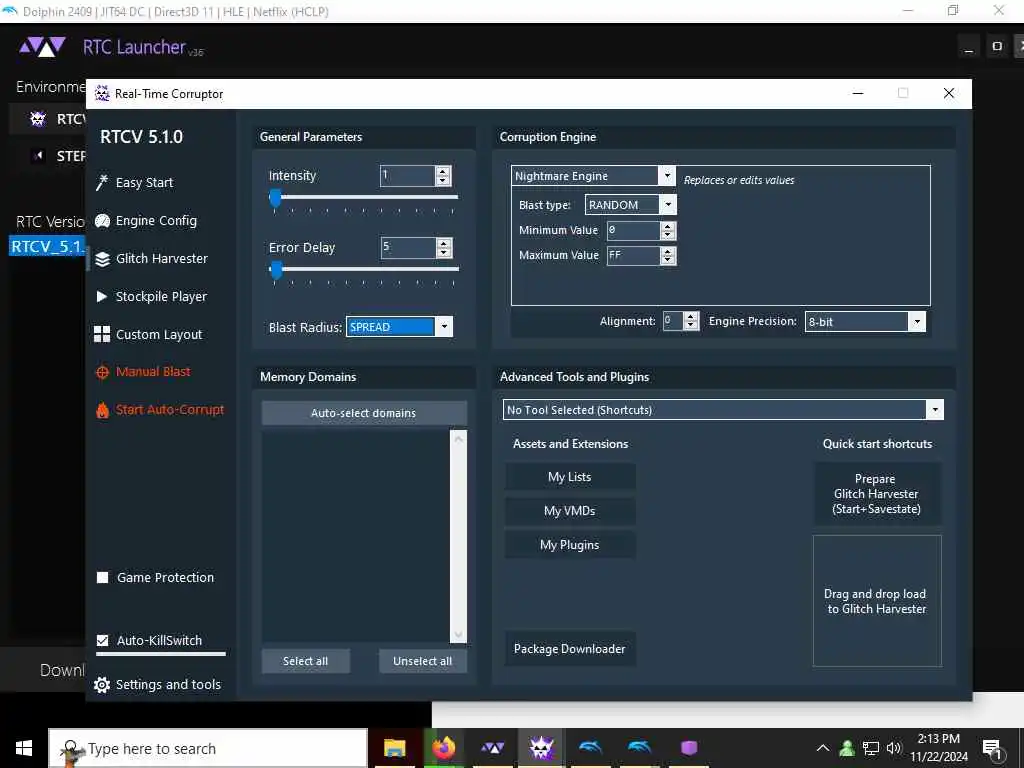1024x768 pixels.
Task: Open Engine Precision 8-bit dropdown
Action: tap(917, 321)
